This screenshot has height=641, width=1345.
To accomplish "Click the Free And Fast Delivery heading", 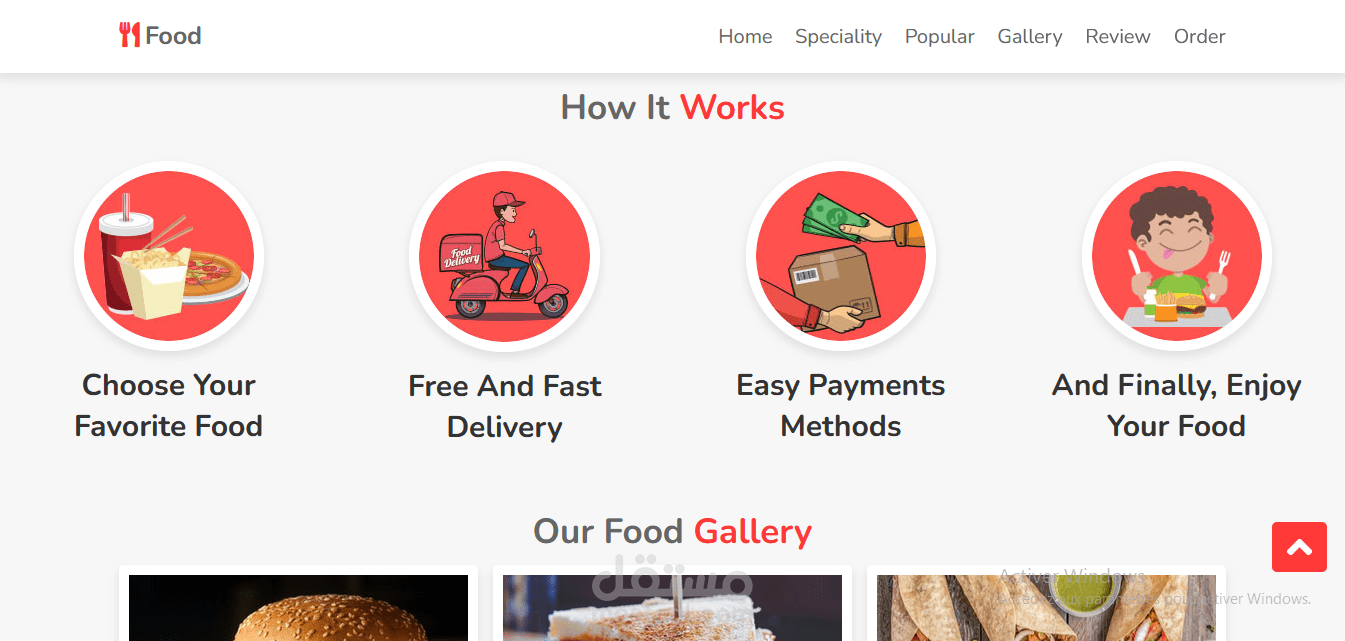I will [504, 407].
